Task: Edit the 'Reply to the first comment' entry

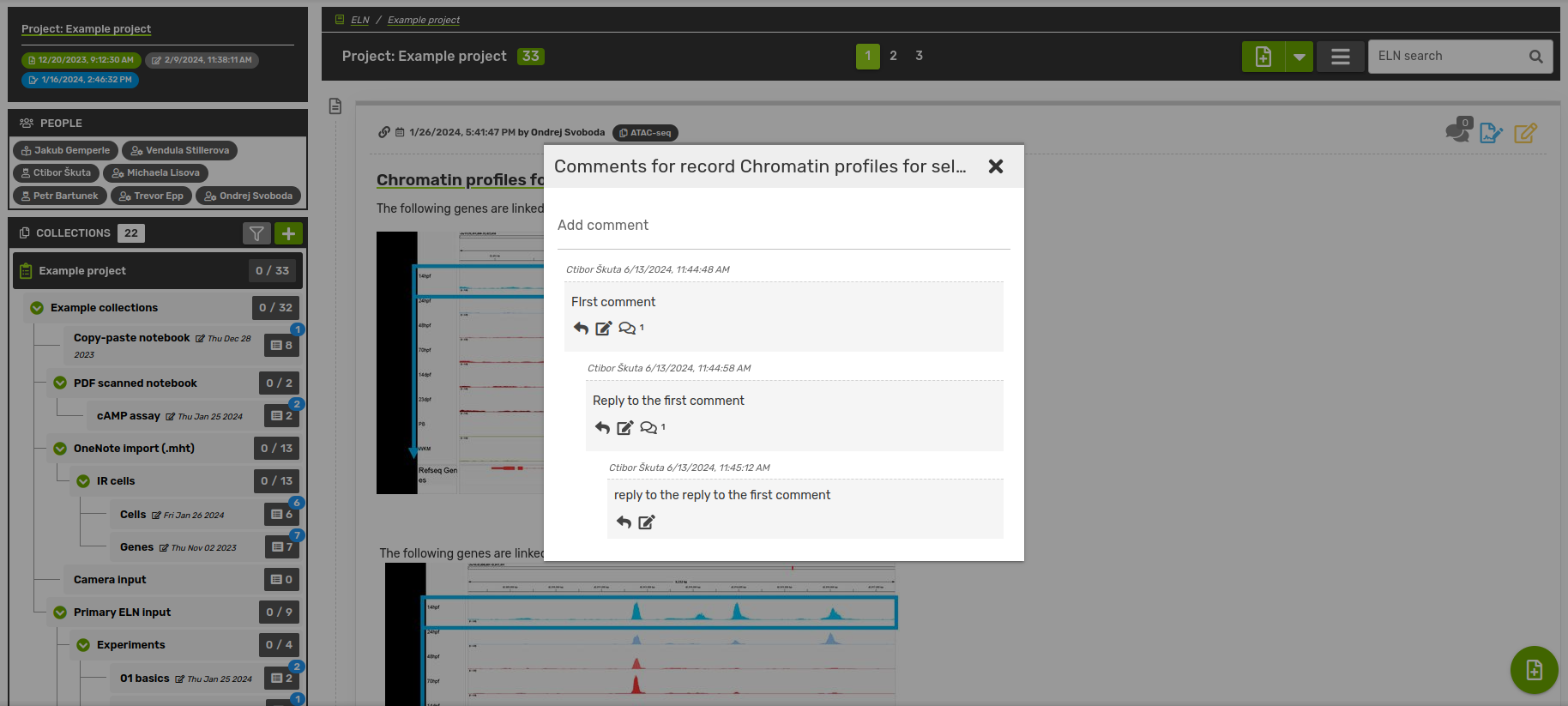Action: pos(625,427)
